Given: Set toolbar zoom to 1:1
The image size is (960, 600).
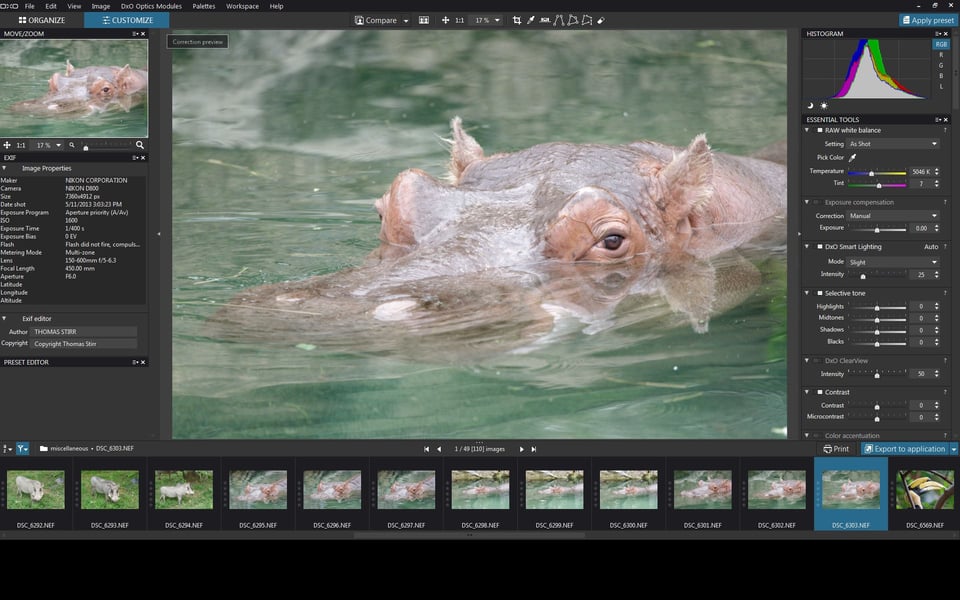Looking at the screenshot, I should point(459,20).
